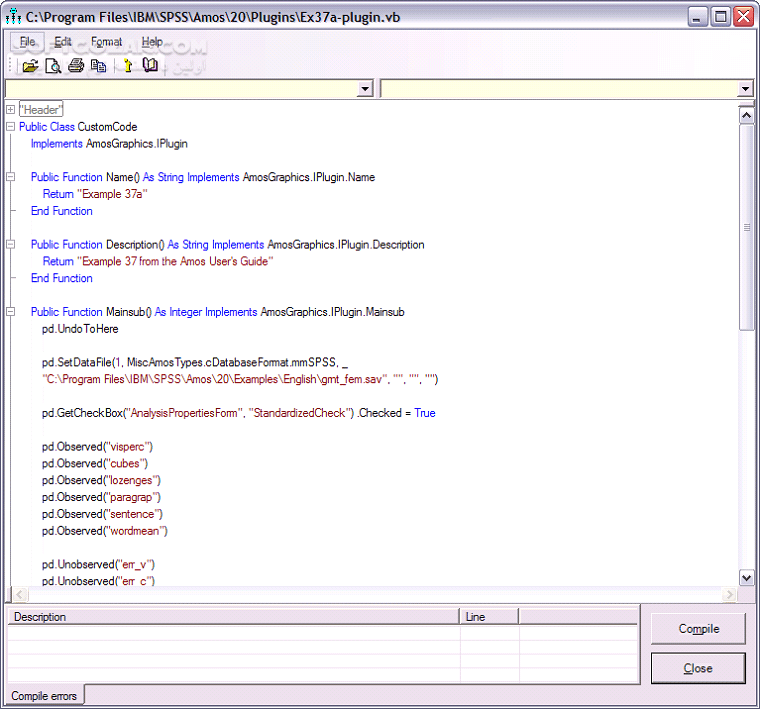Open the left class selector dropdown
The image size is (760, 709).
(365, 89)
